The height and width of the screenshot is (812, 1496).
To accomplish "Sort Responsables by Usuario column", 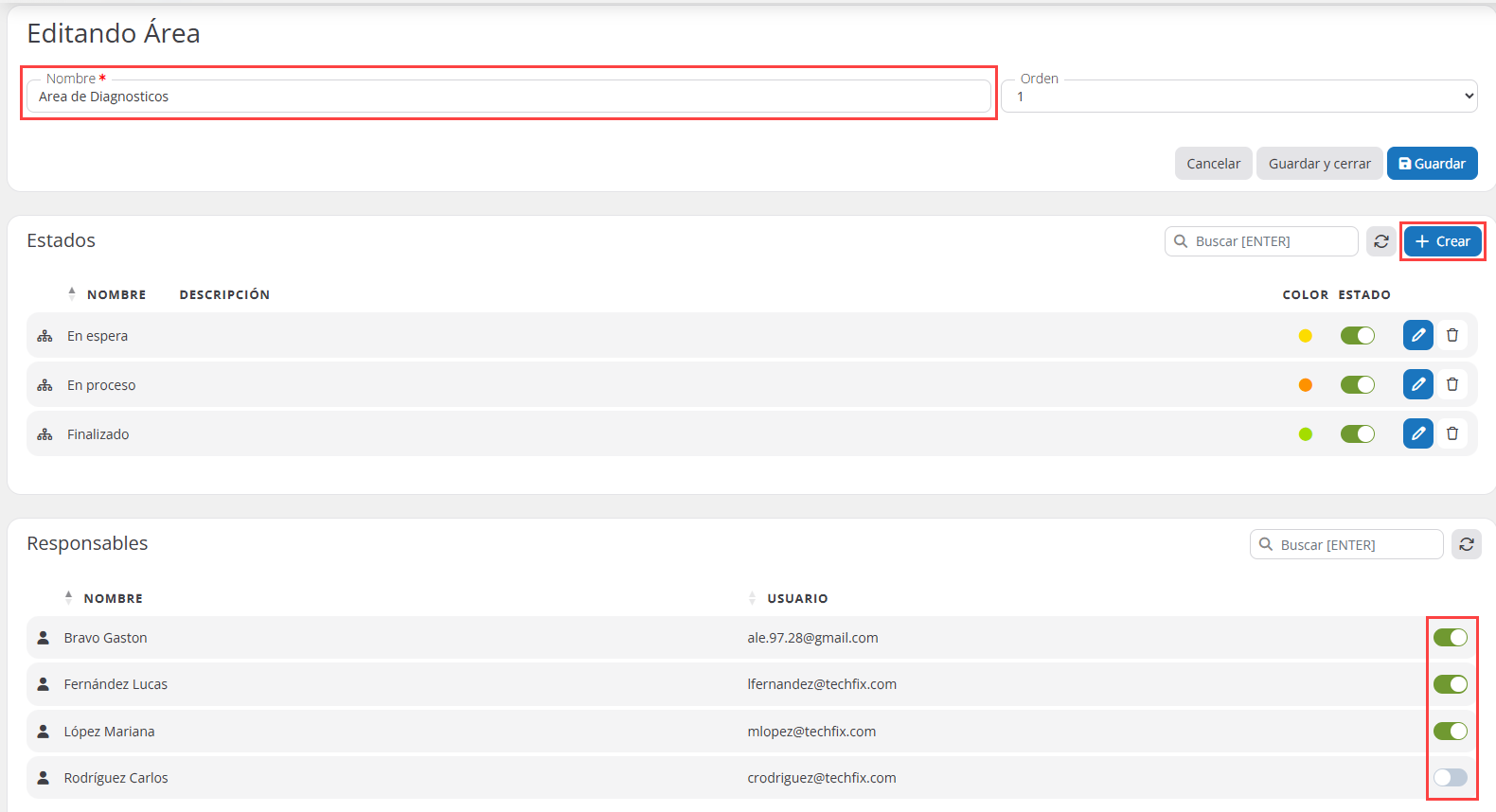I will [796, 598].
